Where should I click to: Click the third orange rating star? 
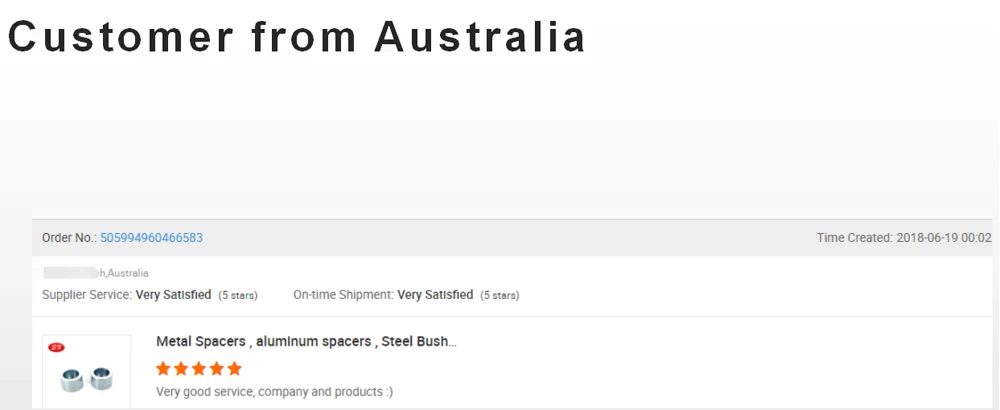pos(199,368)
